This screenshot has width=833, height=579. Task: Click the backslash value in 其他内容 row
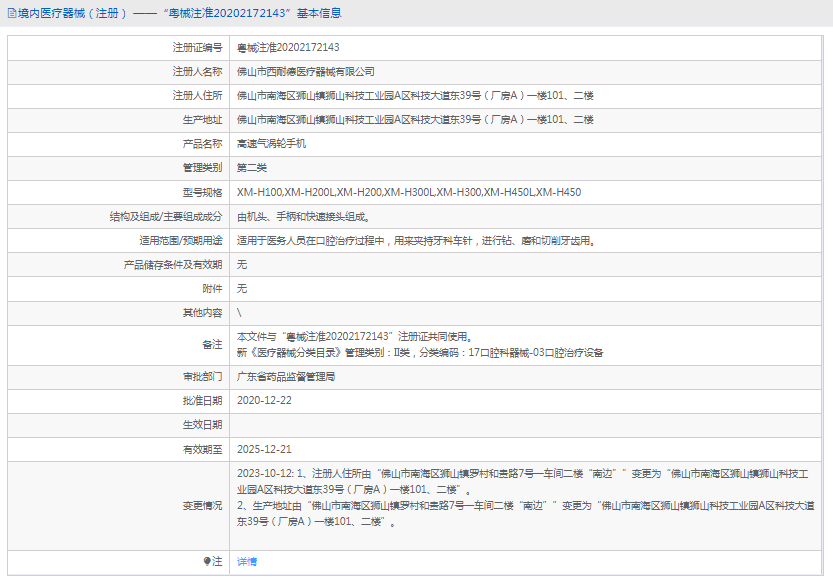[239, 312]
